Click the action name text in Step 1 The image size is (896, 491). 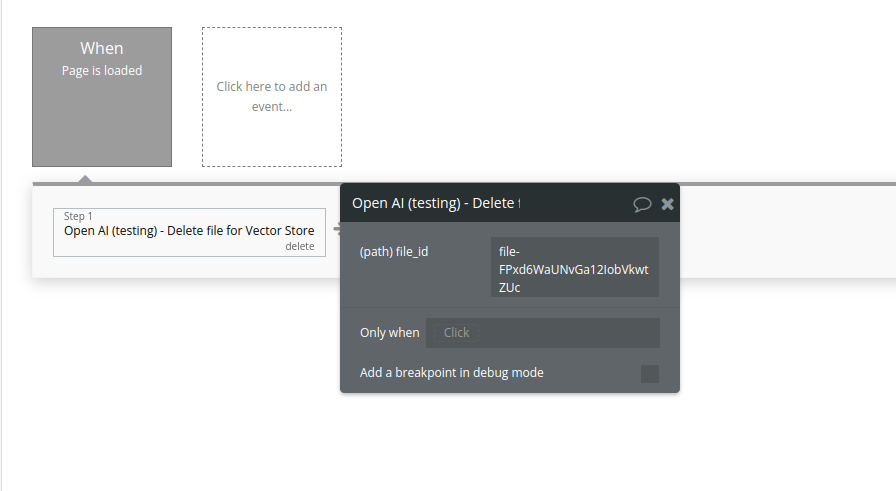click(189, 231)
